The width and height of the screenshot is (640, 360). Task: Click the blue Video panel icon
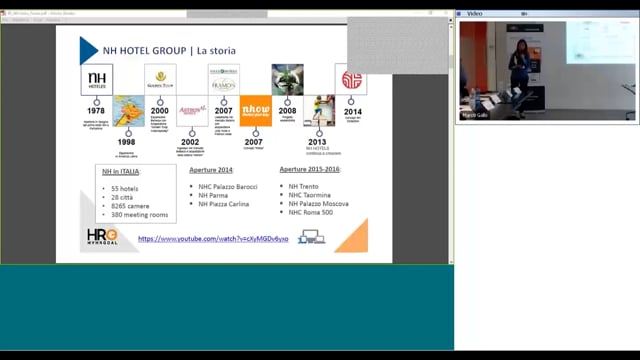[459, 13]
